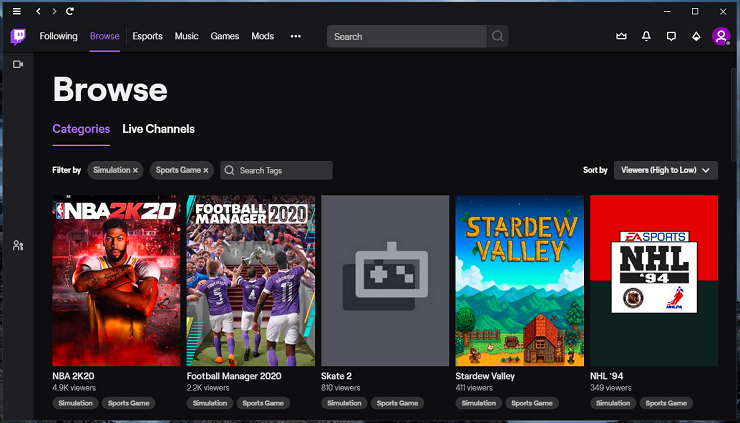
Task: Open the Viewers (High to Low) sort dropdown
Action: click(666, 170)
